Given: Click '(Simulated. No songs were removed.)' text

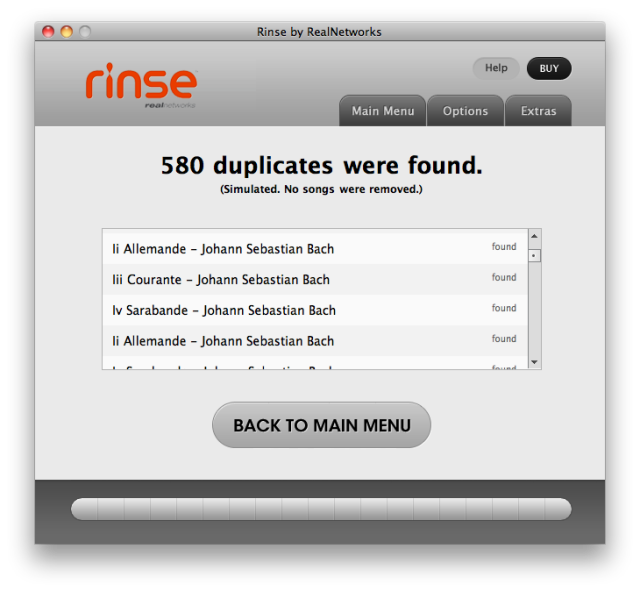Looking at the screenshot, I should click(x=322, y=189).
